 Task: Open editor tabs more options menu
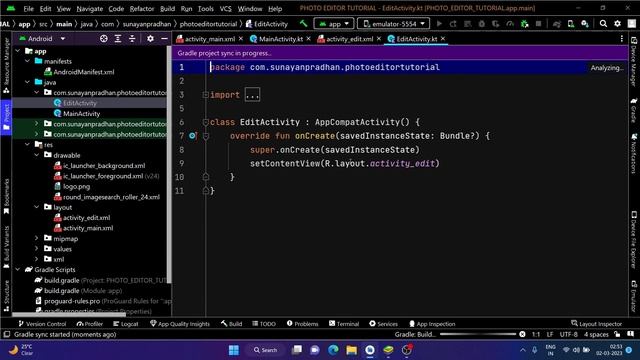click(621, 38)
